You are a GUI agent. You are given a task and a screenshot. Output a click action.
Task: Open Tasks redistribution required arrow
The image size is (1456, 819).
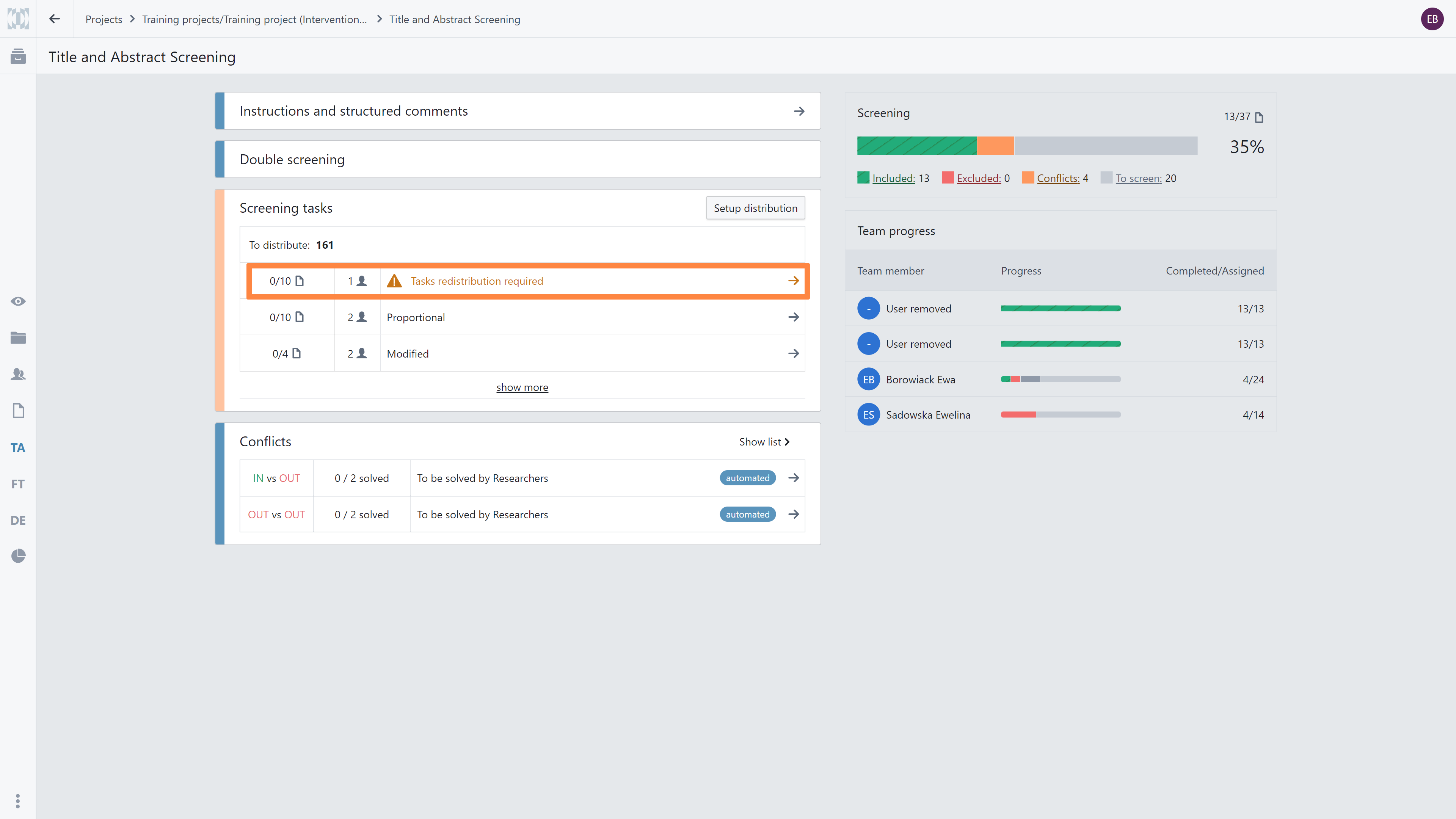[794, 281]
